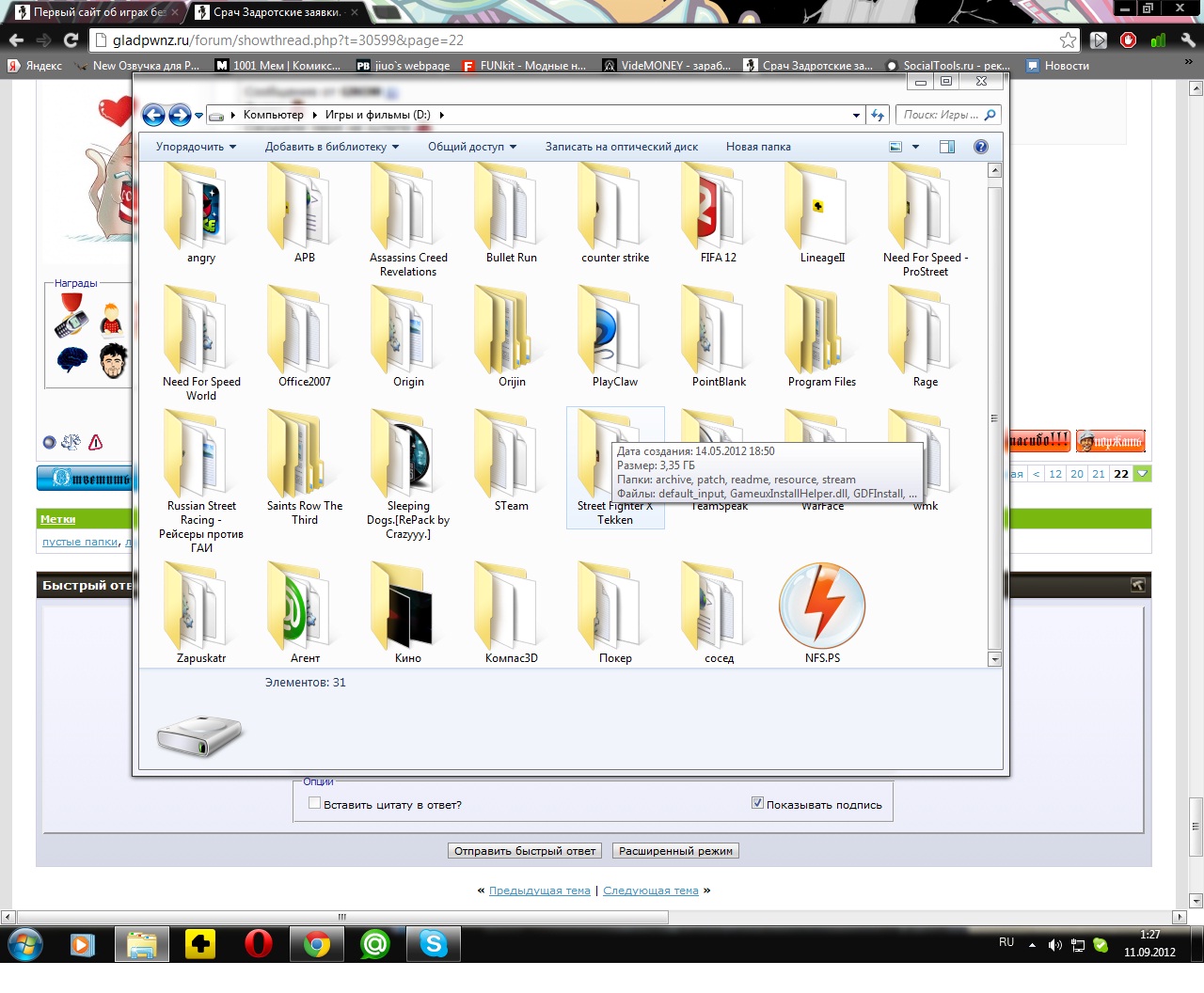Viewport: 1204px width, 993px height.
Task: Click the help question mark icon
Action: click(981, 147)
